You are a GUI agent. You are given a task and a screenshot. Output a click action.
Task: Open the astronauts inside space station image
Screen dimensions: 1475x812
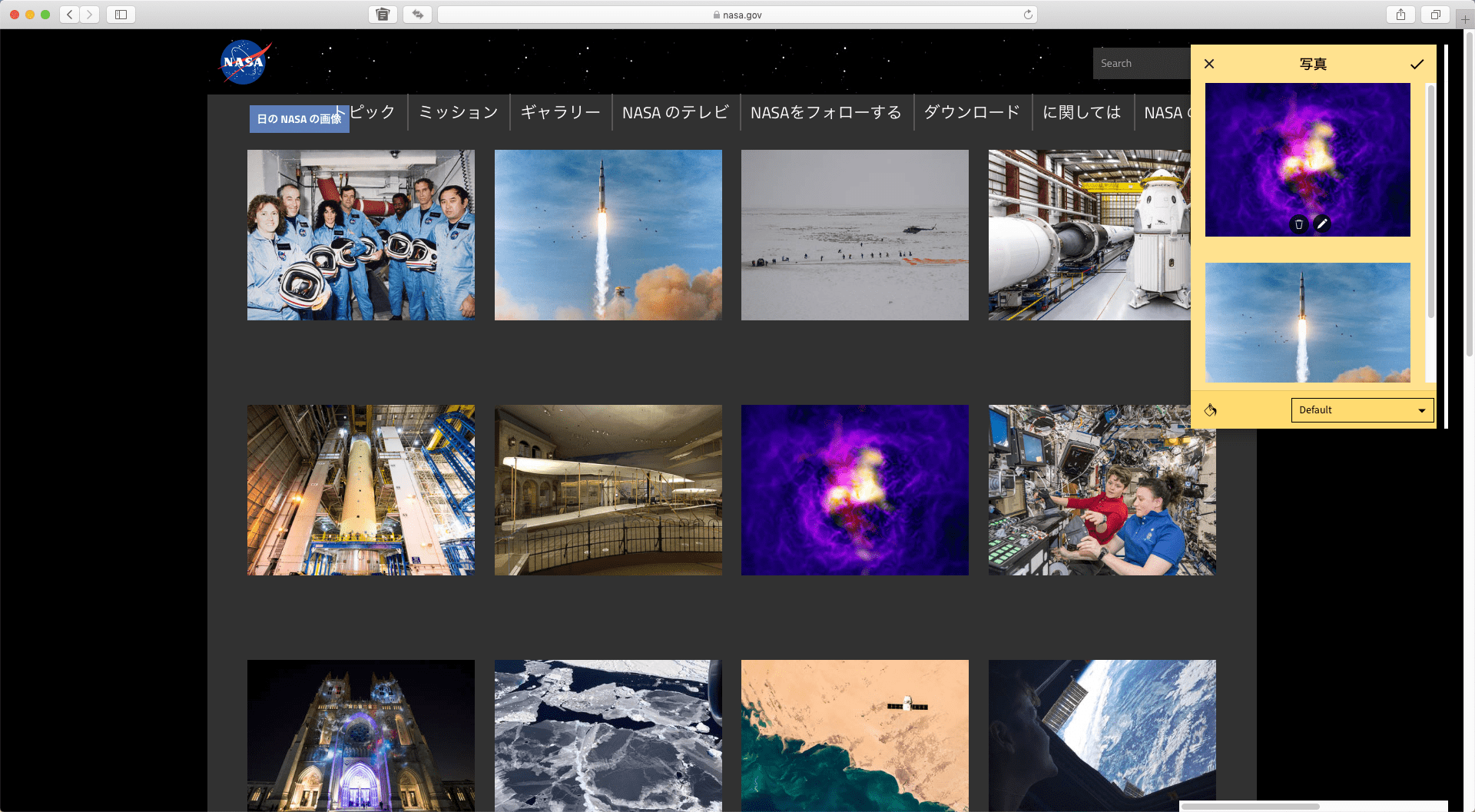[x=1102, y=490]
